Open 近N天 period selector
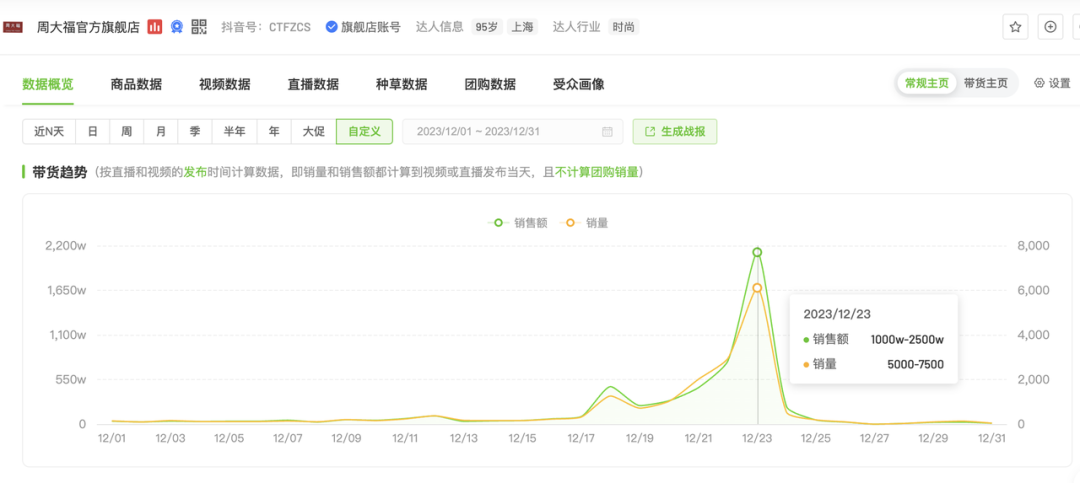1080x483 pixels. point(49,132)
